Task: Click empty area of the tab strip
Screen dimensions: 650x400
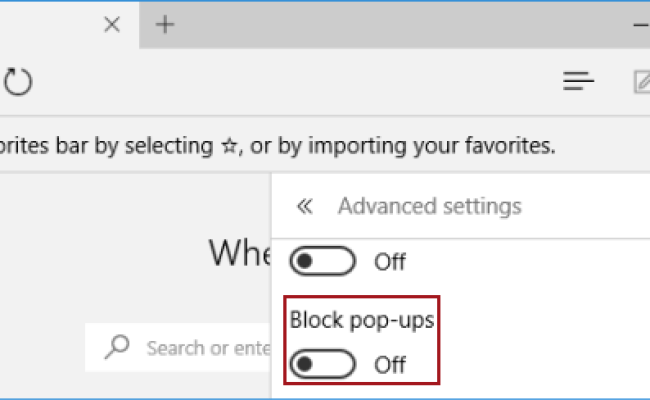Action: [x=398, y=25]
